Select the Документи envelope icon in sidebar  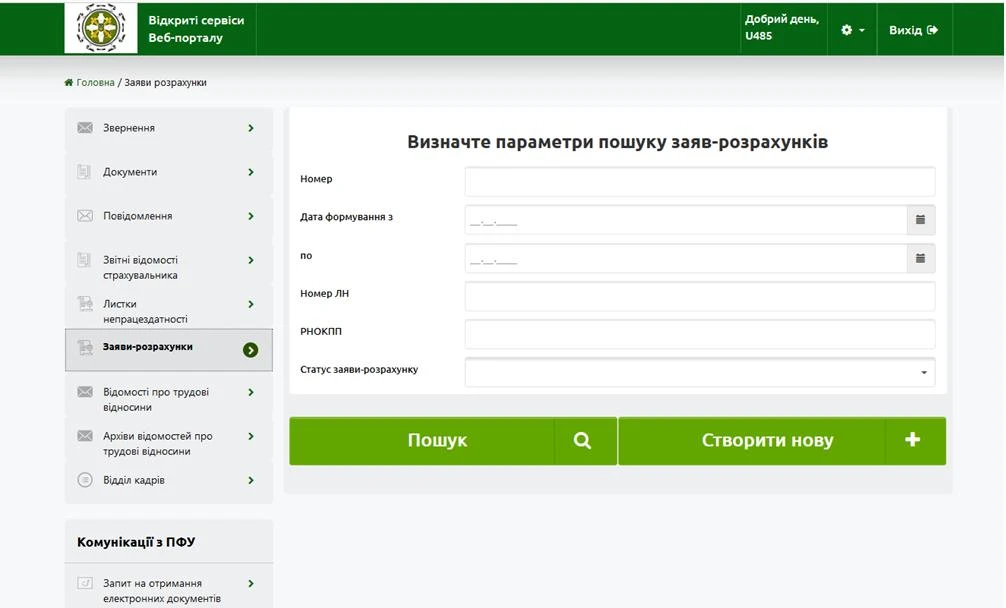(86, 172)
